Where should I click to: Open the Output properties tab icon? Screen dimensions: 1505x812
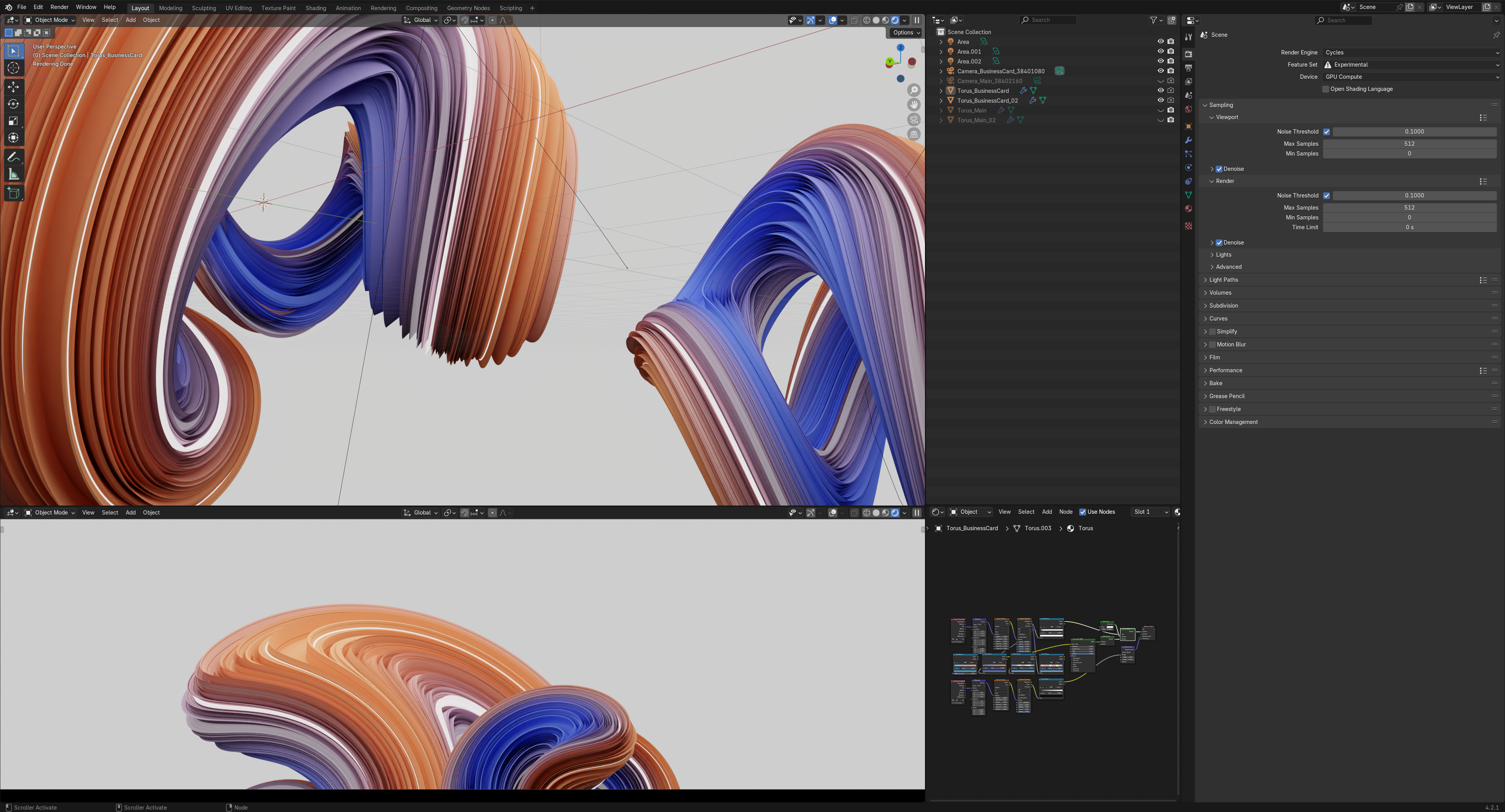click(x=1188, y=68)
